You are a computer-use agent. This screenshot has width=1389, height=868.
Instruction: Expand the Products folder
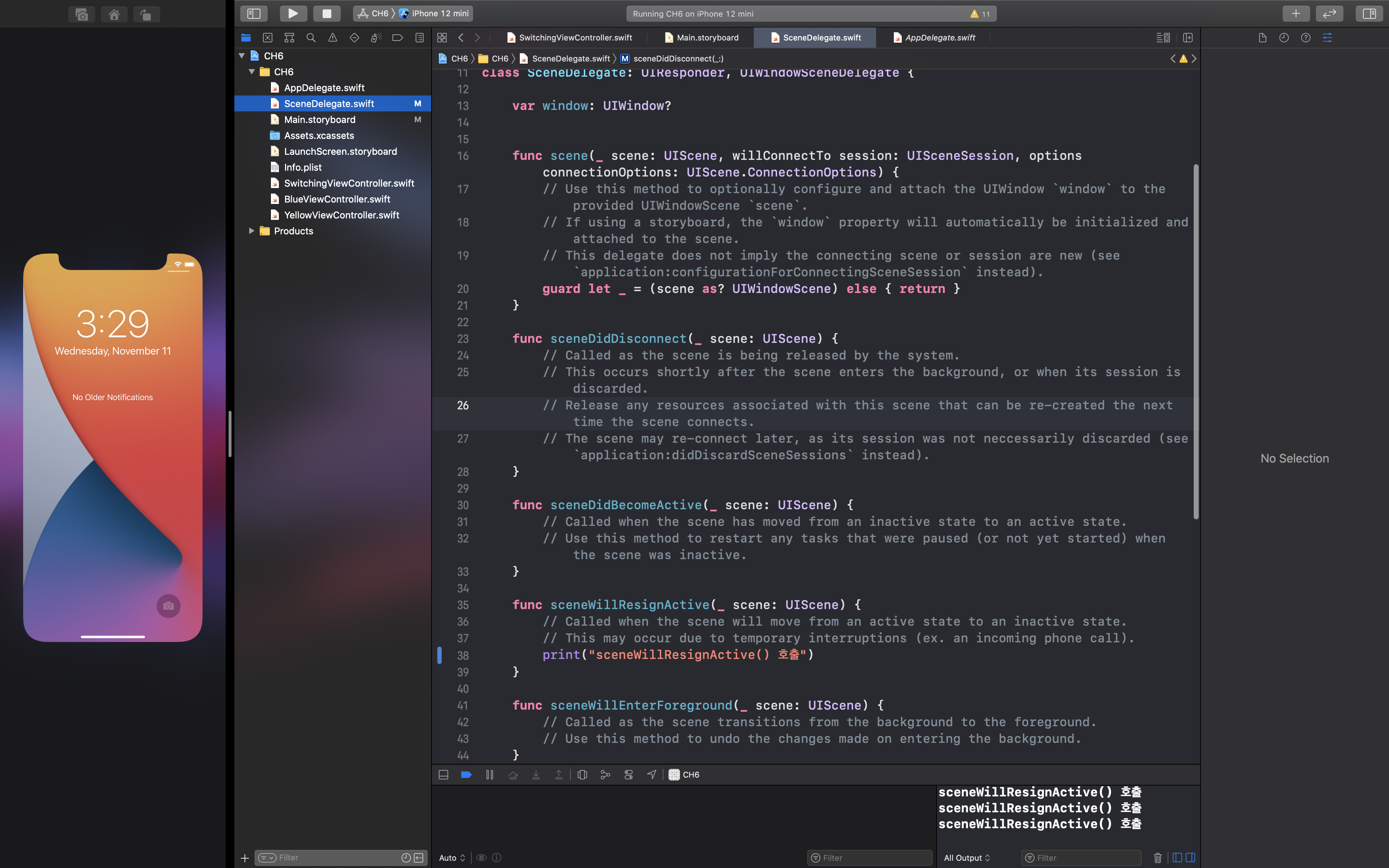pyautogui.click(x=251, y=231)
